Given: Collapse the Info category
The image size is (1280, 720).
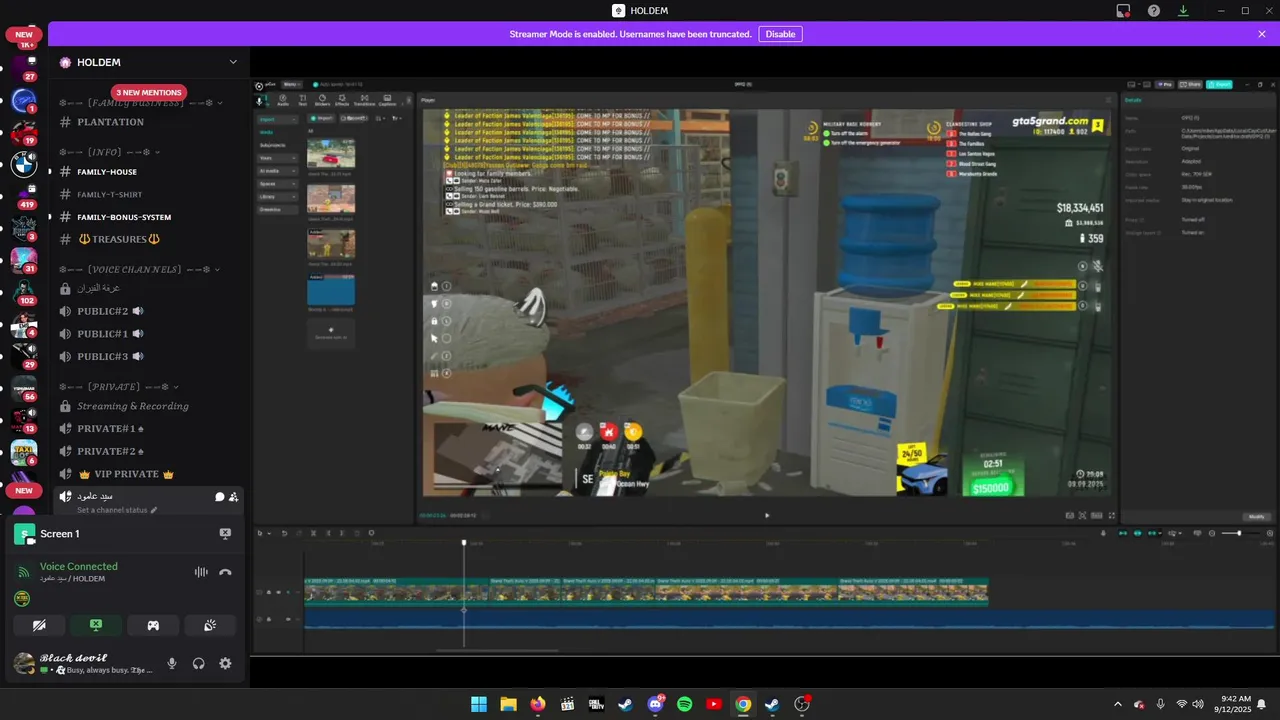Looking at the screenshot, I should 110,152.
